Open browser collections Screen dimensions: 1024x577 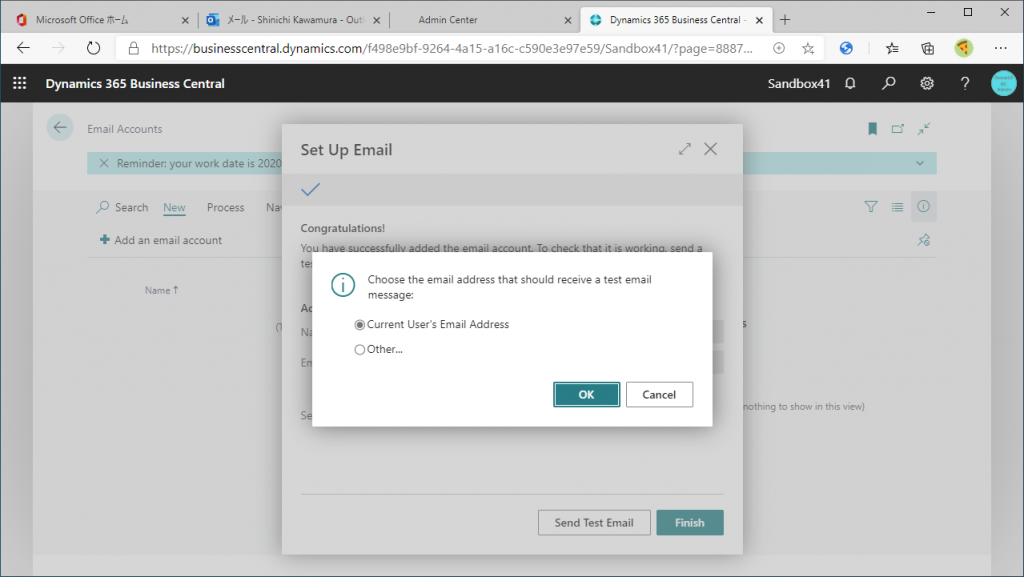927,48
